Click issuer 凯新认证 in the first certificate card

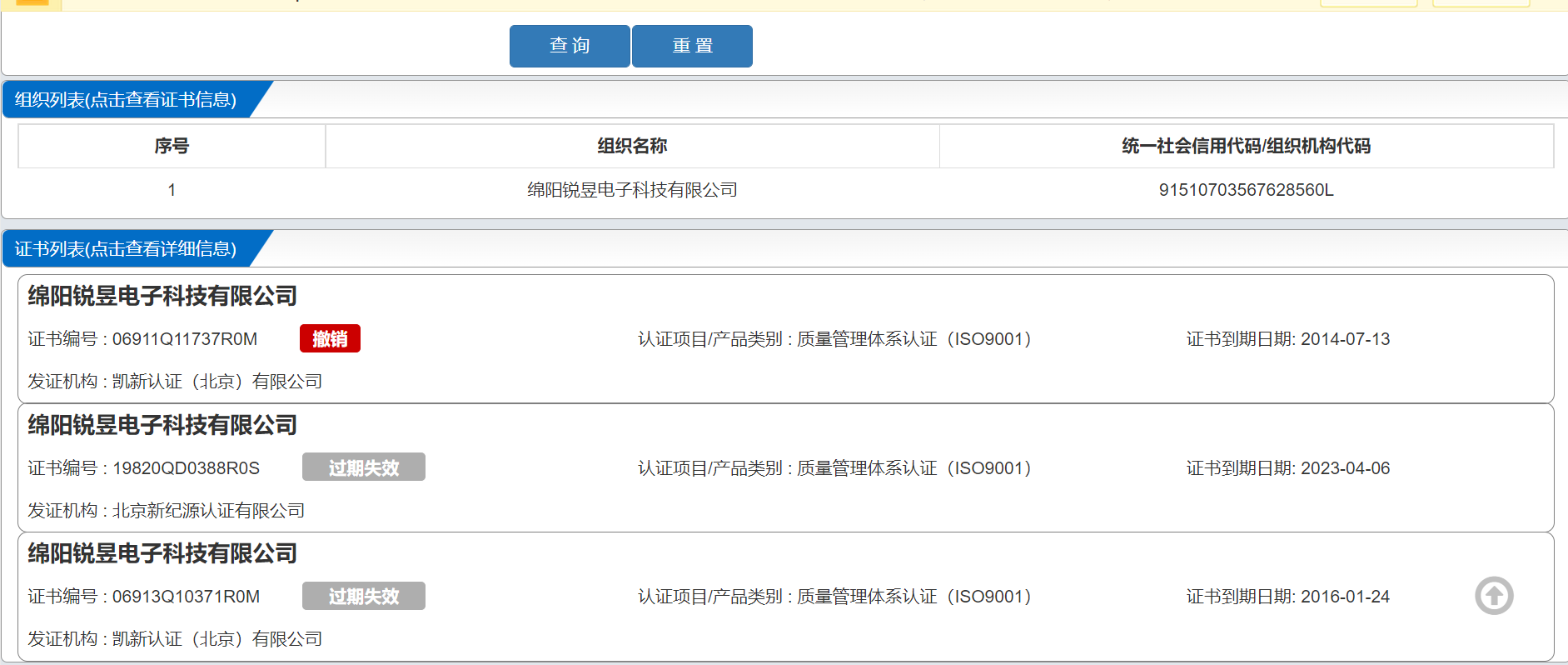(x=217, y=382)
